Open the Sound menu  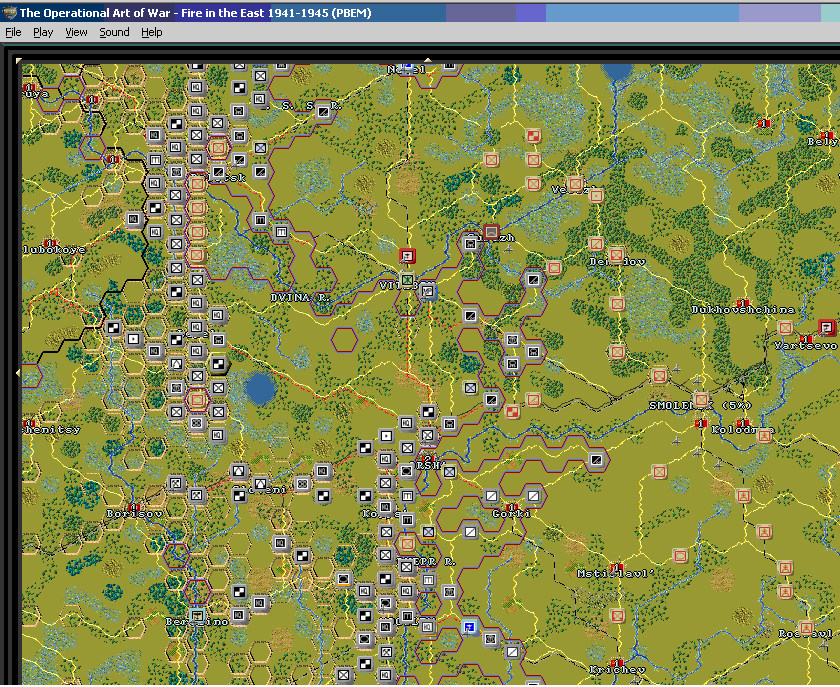(114, 32)
